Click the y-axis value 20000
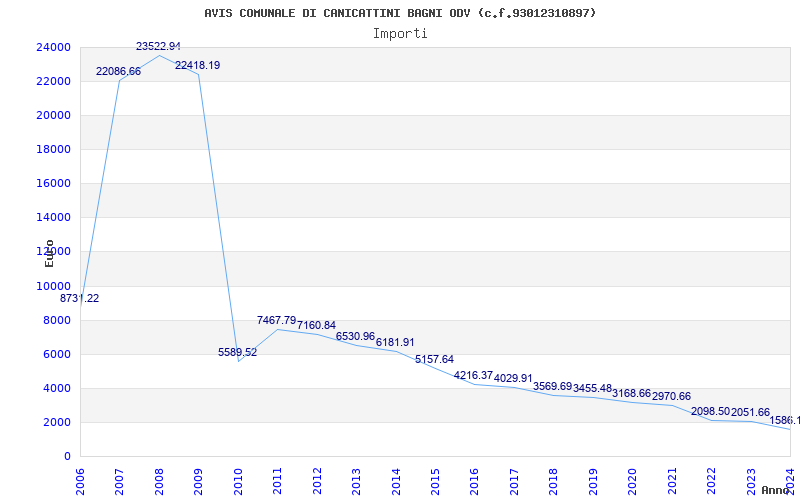 coord(53,115)
